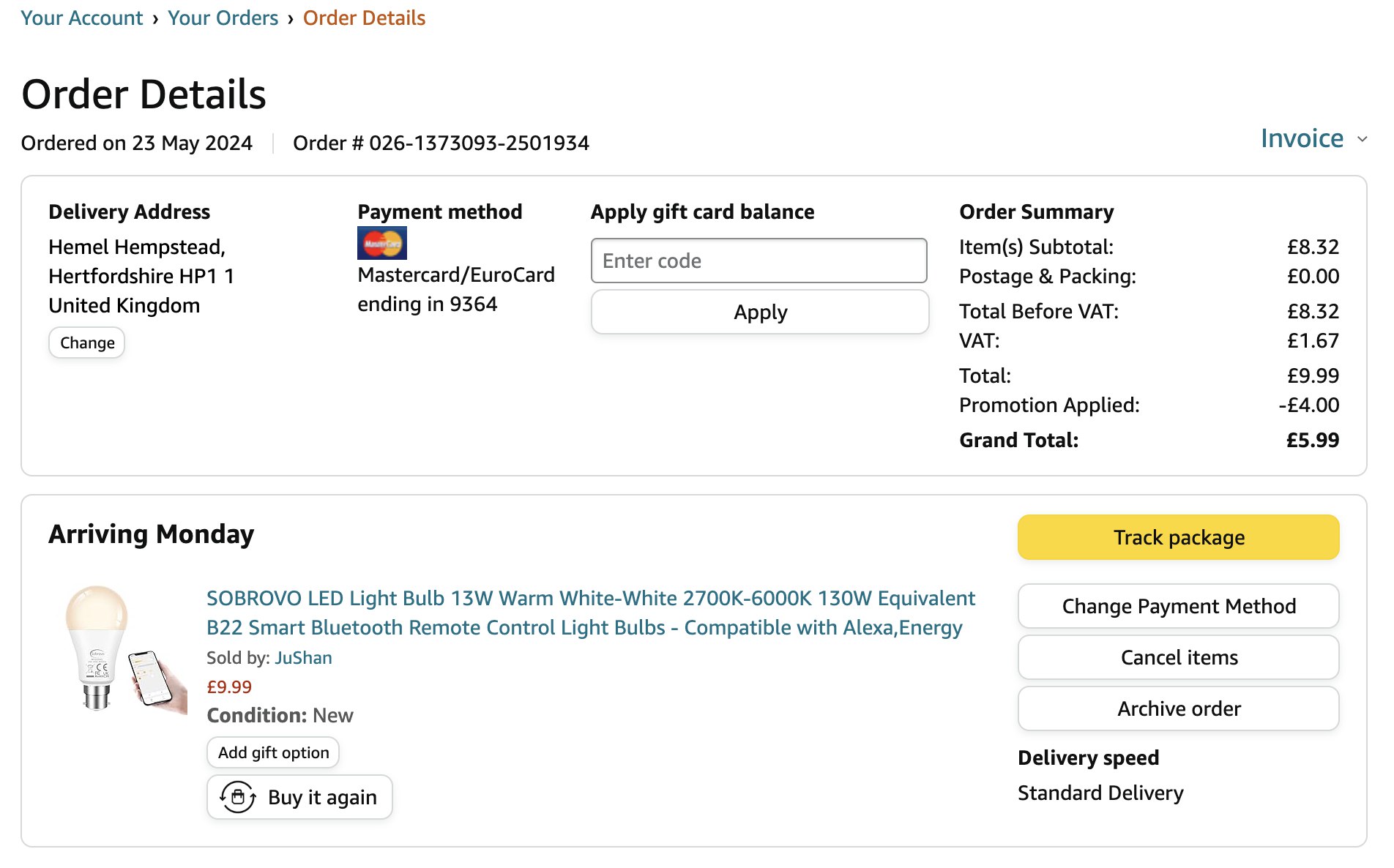The width and height of the screenshot is (1394, 868).
Task: Select Cancel items
Action: click(1178, 657)
